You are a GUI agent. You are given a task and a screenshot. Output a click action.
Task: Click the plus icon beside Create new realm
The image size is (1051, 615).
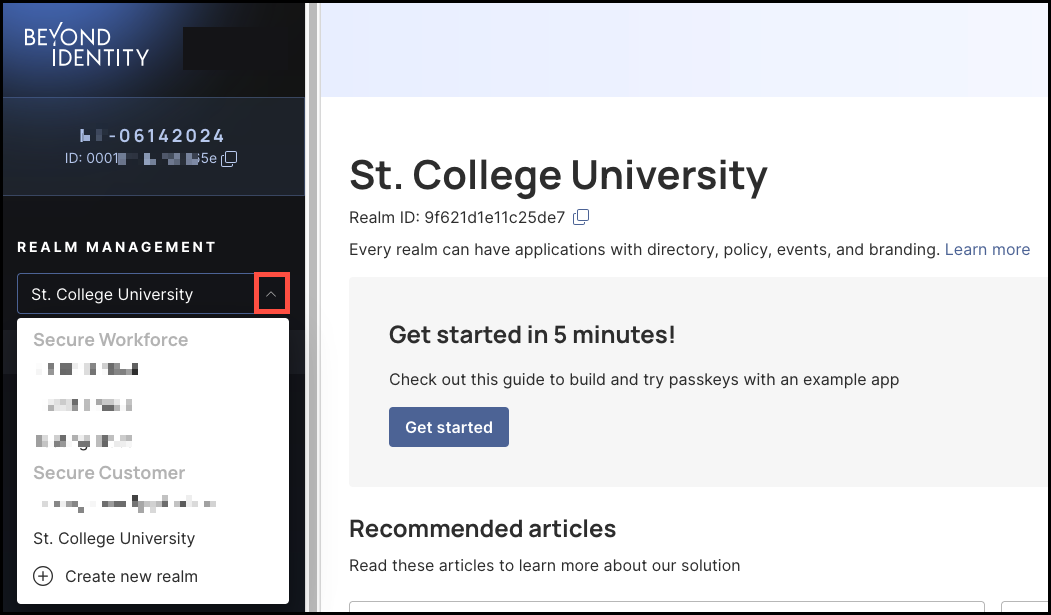point(43,576)
